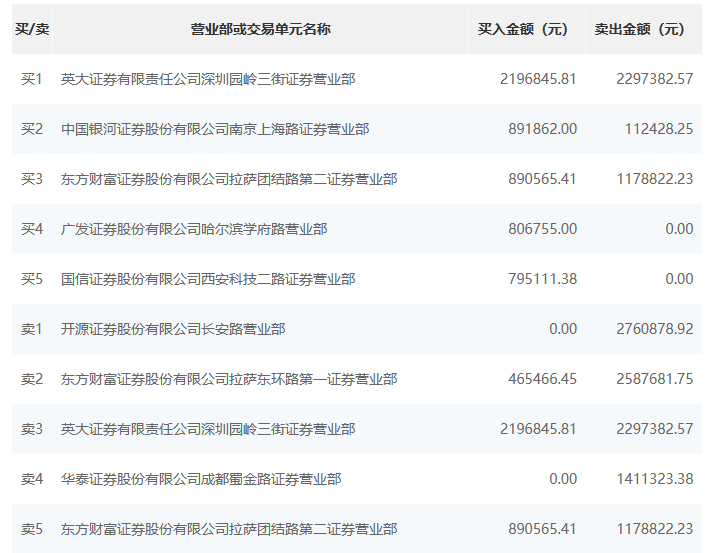Image resolution: width=716 pixels, height=553 pixels.
Task: Click 中国银河证券南京上海路证券营业部 name
Action: 215,129
